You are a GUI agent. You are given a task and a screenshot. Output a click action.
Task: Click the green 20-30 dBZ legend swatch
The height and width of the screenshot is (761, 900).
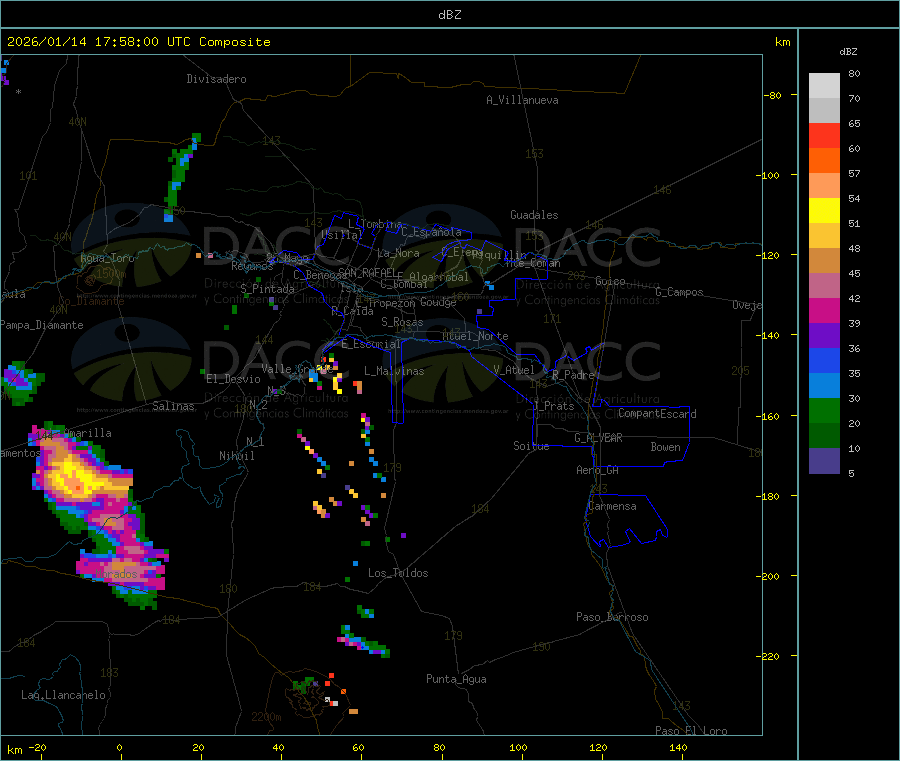click(x=824, y=410)
